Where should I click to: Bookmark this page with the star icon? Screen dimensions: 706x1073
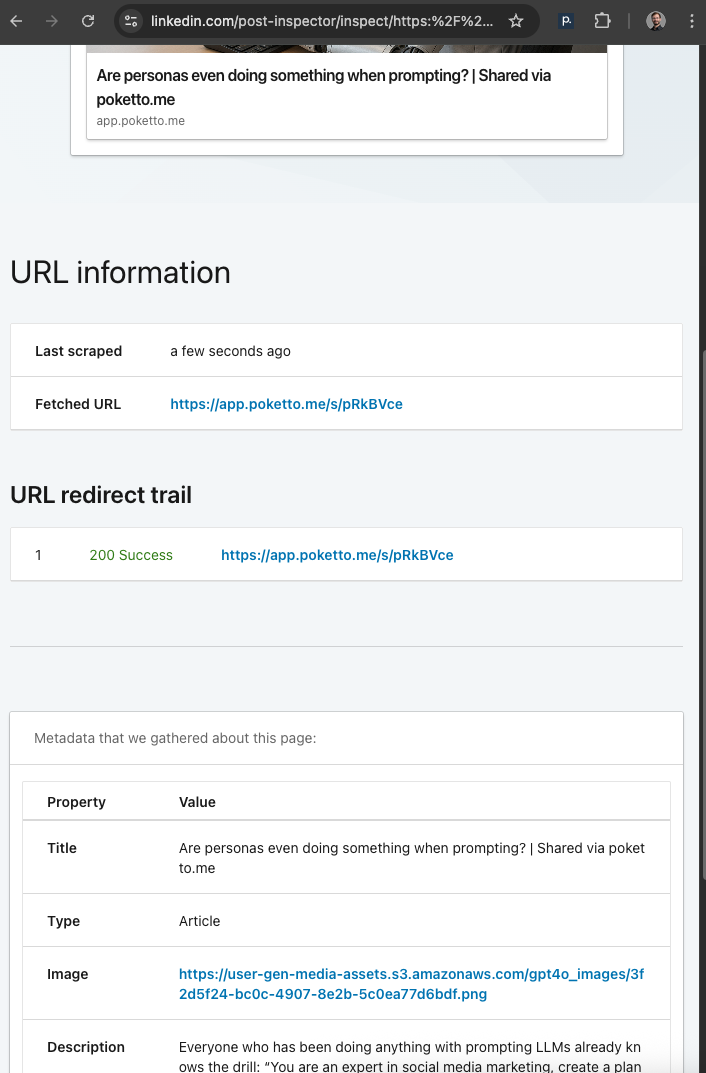(x=516, y=21)
